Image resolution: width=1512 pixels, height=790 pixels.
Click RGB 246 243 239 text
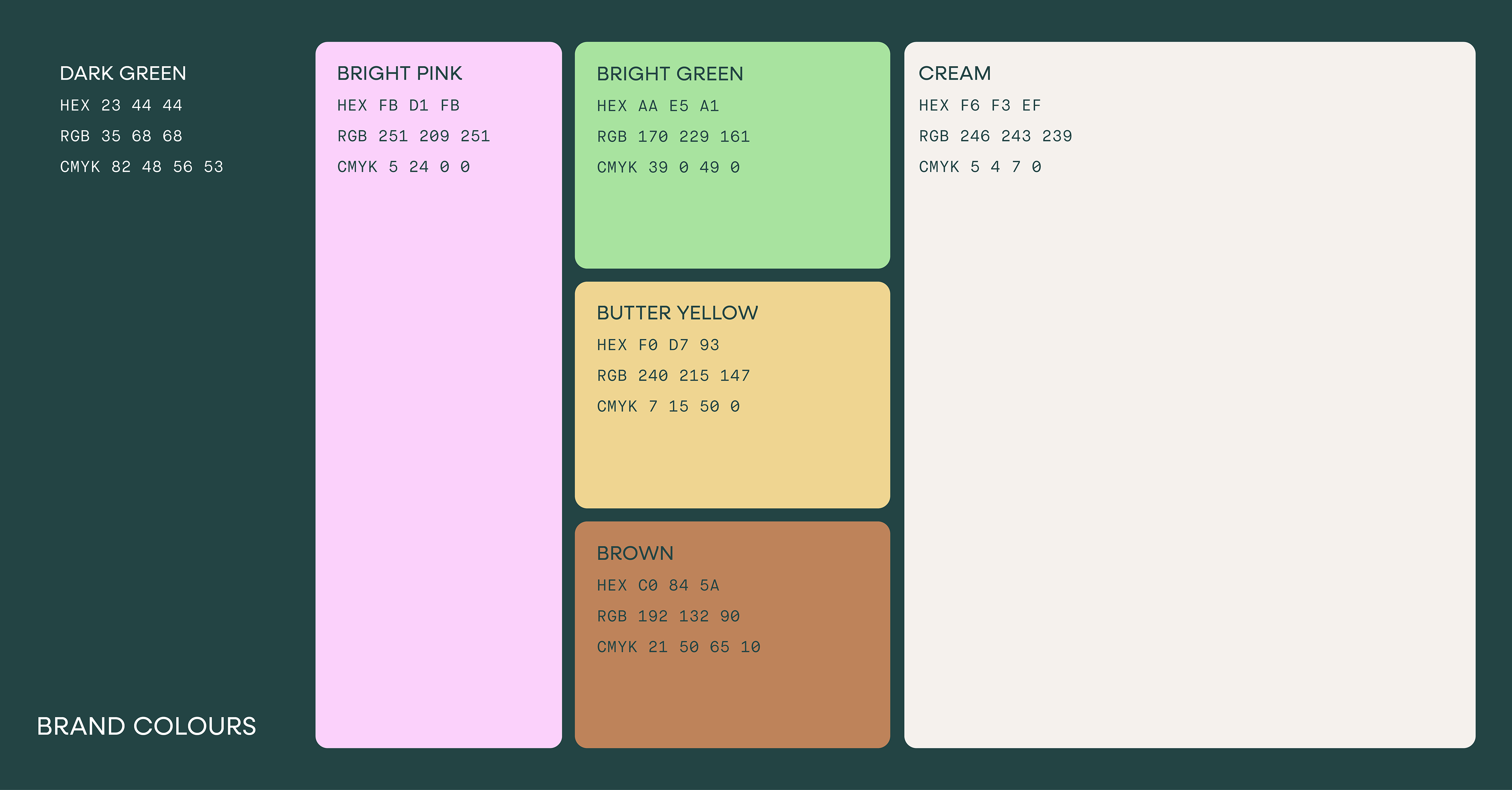(x=995, y=136)
